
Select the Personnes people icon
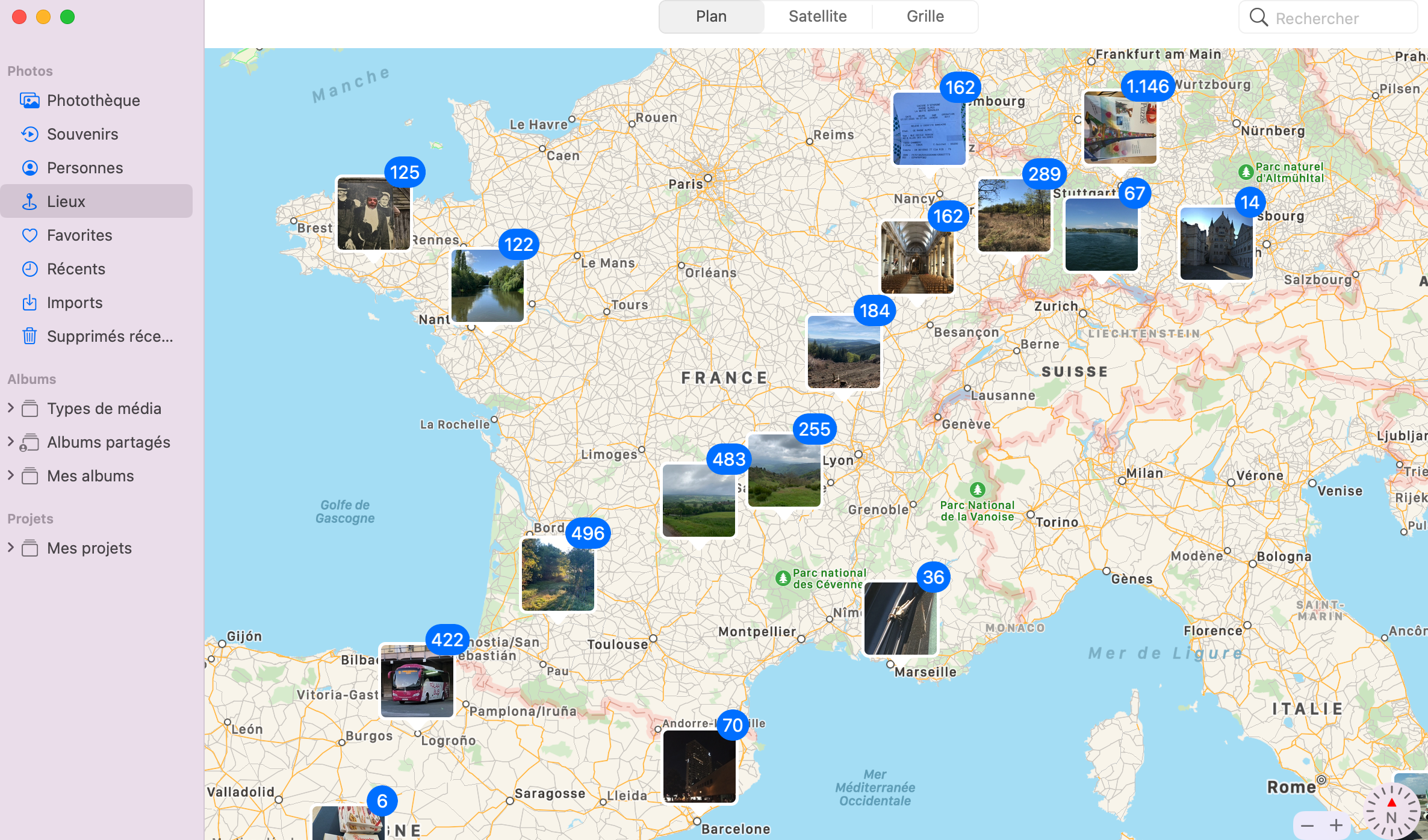coord(29,168)
